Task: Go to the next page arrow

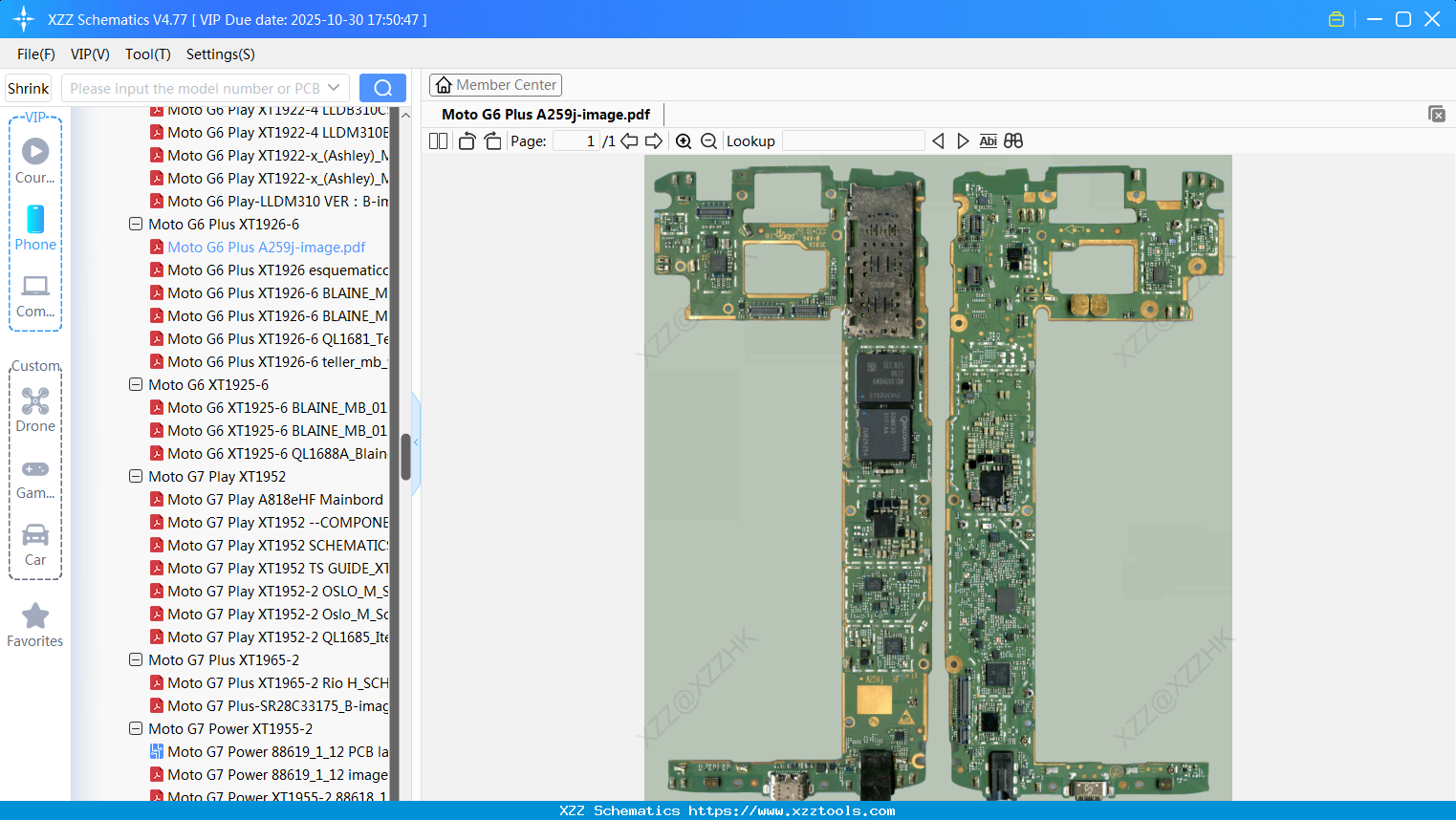Action: click(x=654, y=141)
